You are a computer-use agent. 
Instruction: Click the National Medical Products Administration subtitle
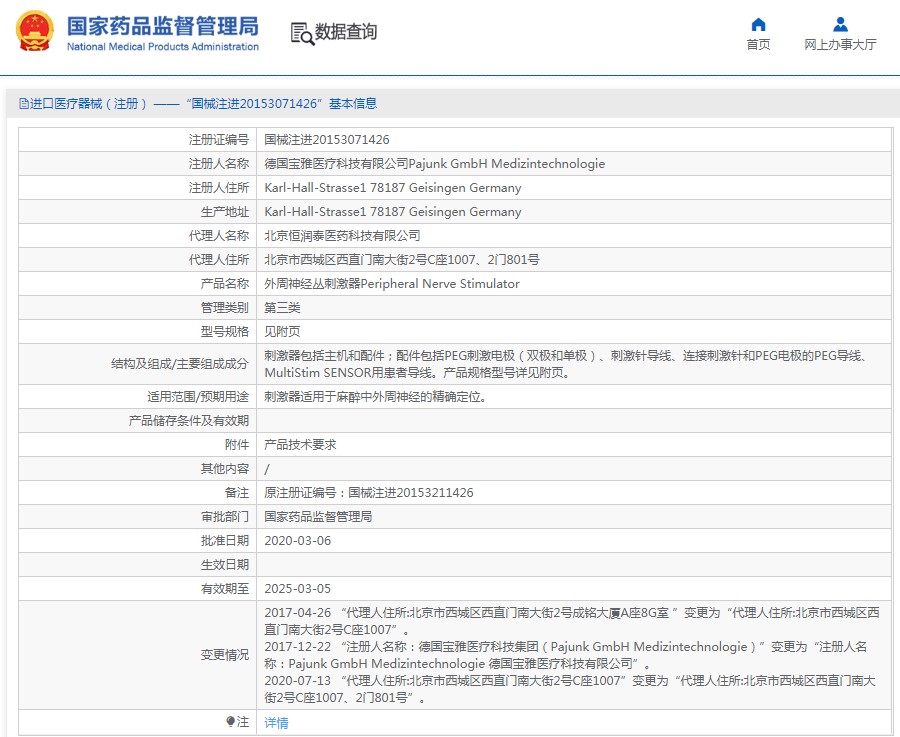[162, 47]
